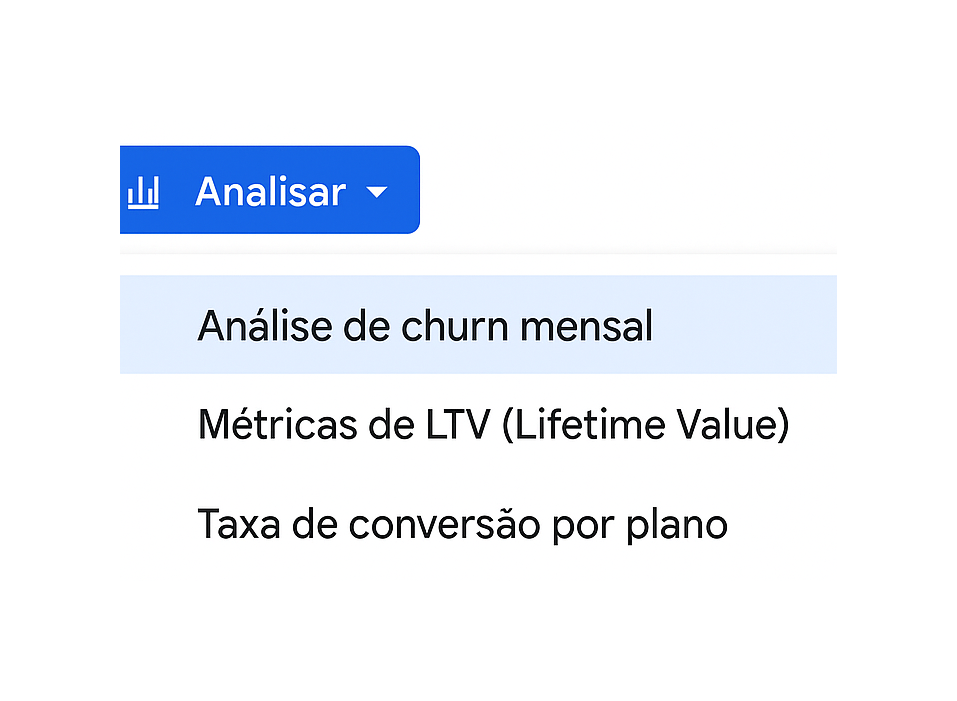The height and width of the screenshot is (701, 957).
Task: Tap the analytics chart glyph in blue button
Action: click(x=143, y=192)
